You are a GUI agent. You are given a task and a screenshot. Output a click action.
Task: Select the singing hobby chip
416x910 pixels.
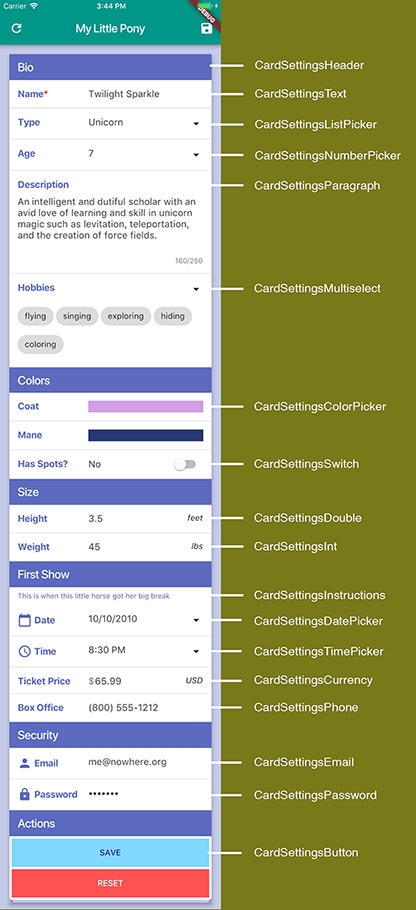[77, 316]
